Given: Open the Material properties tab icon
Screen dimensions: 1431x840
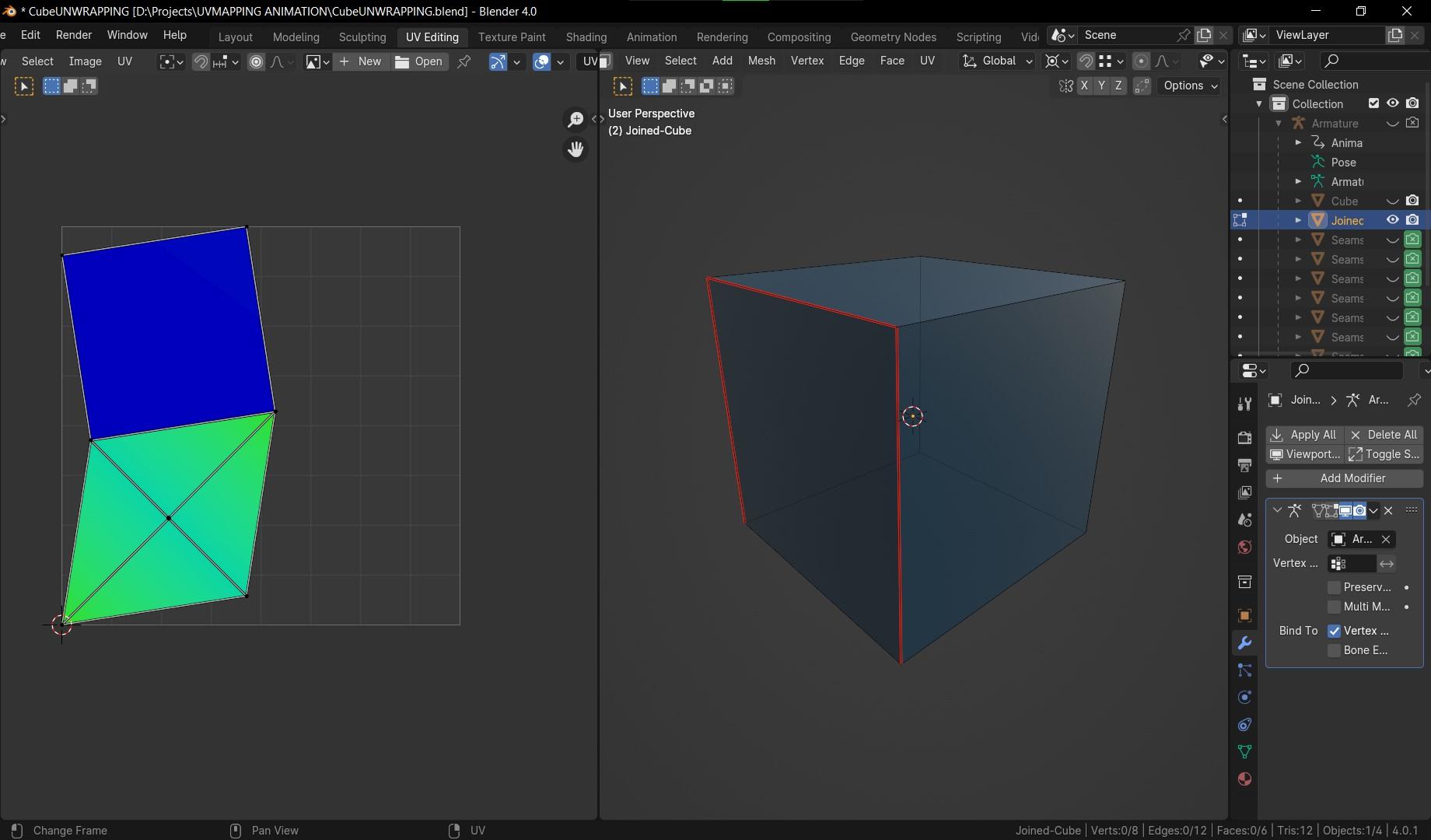Looking at the screenshot, I should pyautogui.click(x=1244, y=779).
